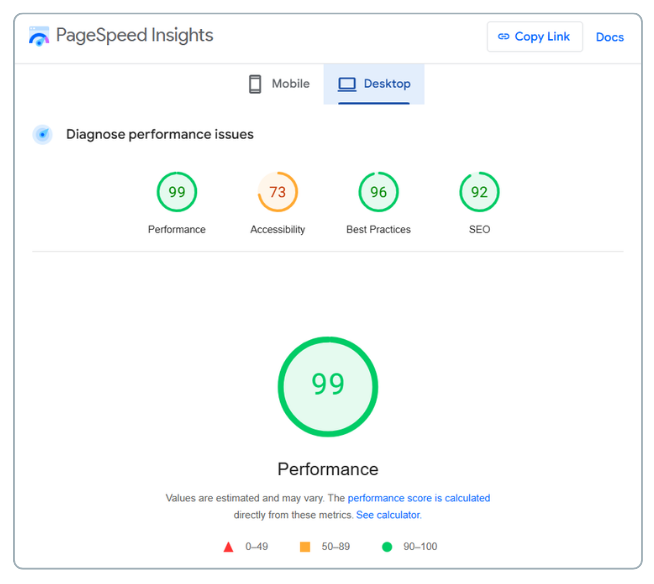
Task: Click the large 99 performance gauge
Action: (328, 387)
